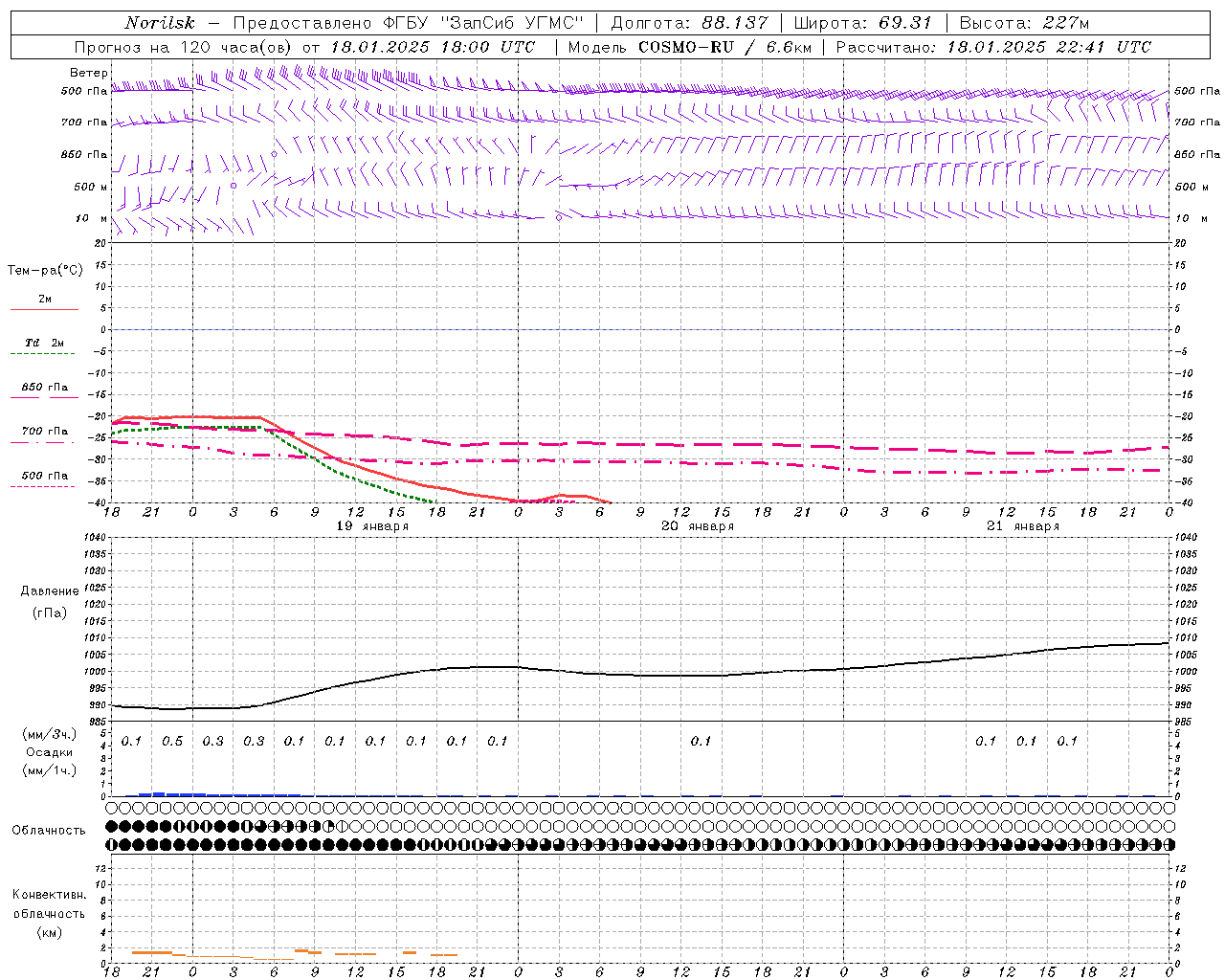The image size is (1225, 980).
Task: Click the "Тем-ра(°C)" temperature panel label
Action: 45,271
